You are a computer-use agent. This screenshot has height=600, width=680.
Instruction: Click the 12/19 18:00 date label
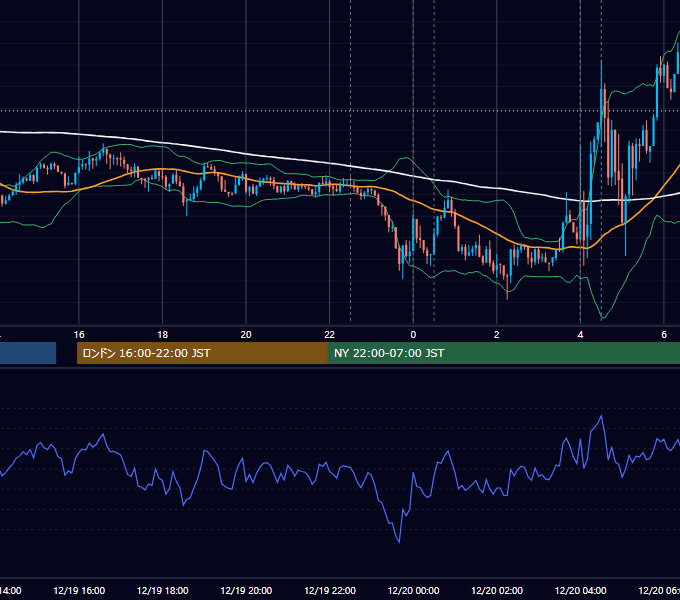point(163,590)
